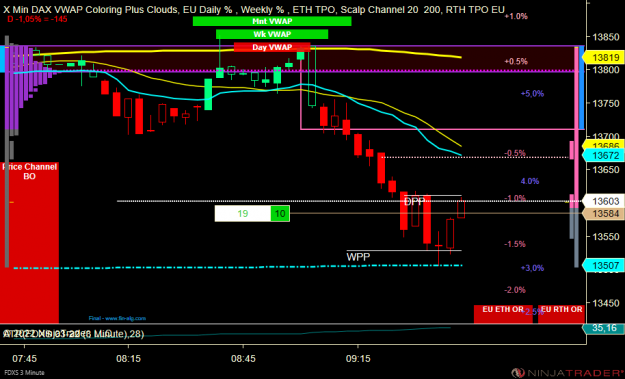
Task: Click the 13450 price axis label
Action: [x=606, y=303]
